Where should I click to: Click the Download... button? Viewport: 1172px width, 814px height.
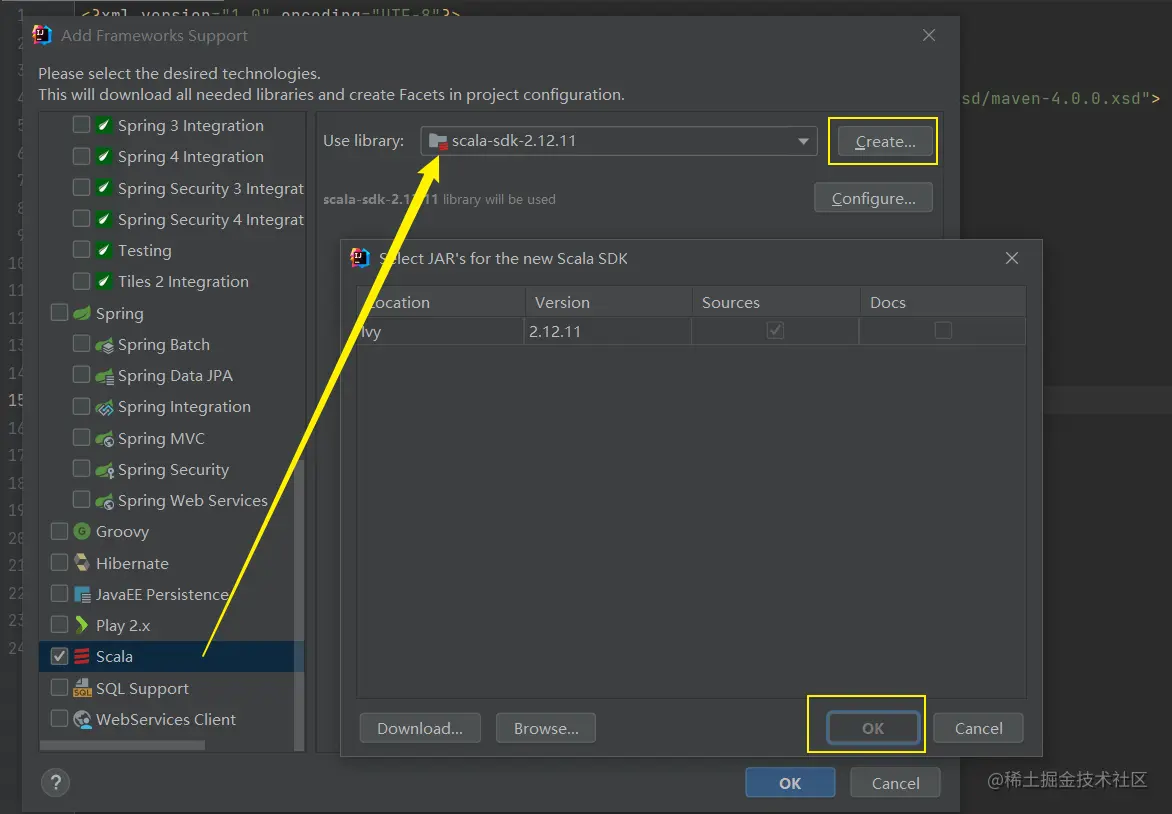420,728
